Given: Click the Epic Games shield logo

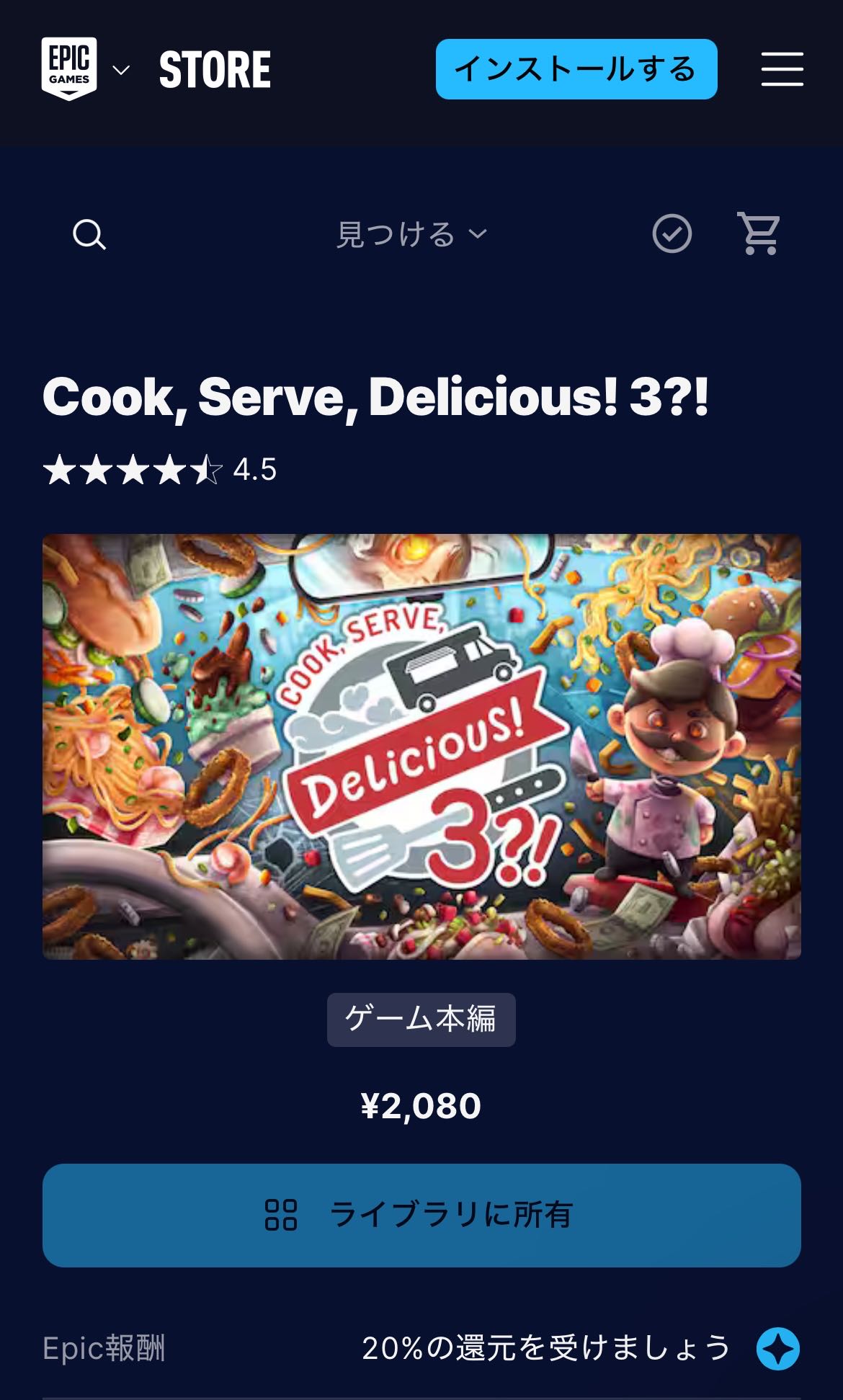Looking at the screenshot, I should pyautogui.click(x=69, y=68).
